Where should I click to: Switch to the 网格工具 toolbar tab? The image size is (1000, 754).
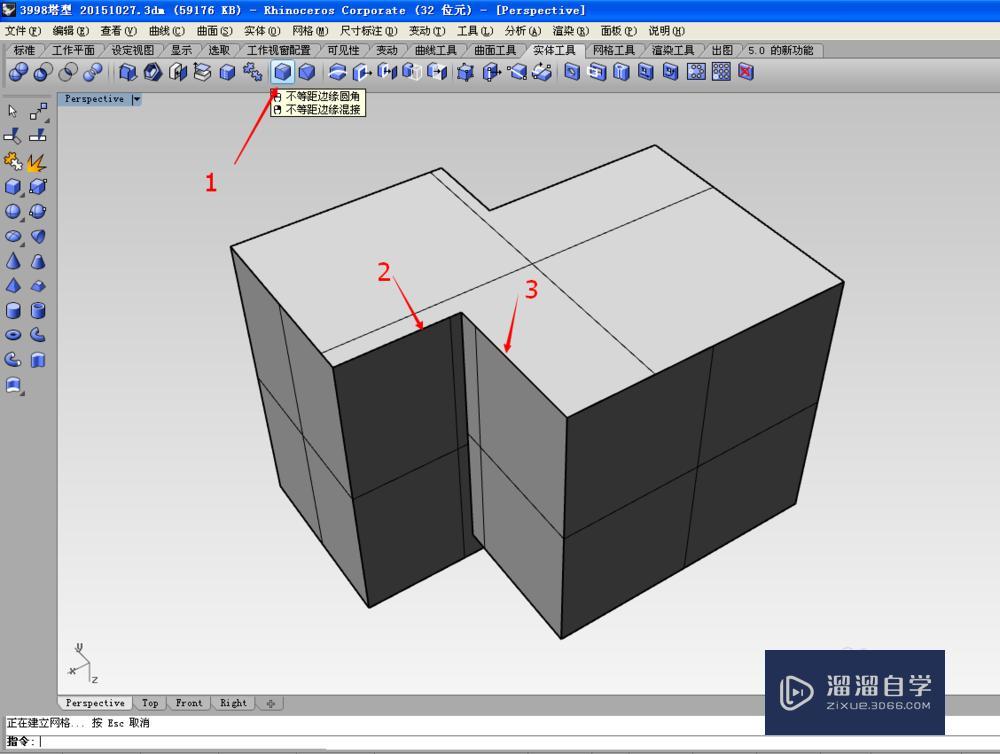pyautogui.click(x=614, y=50)
